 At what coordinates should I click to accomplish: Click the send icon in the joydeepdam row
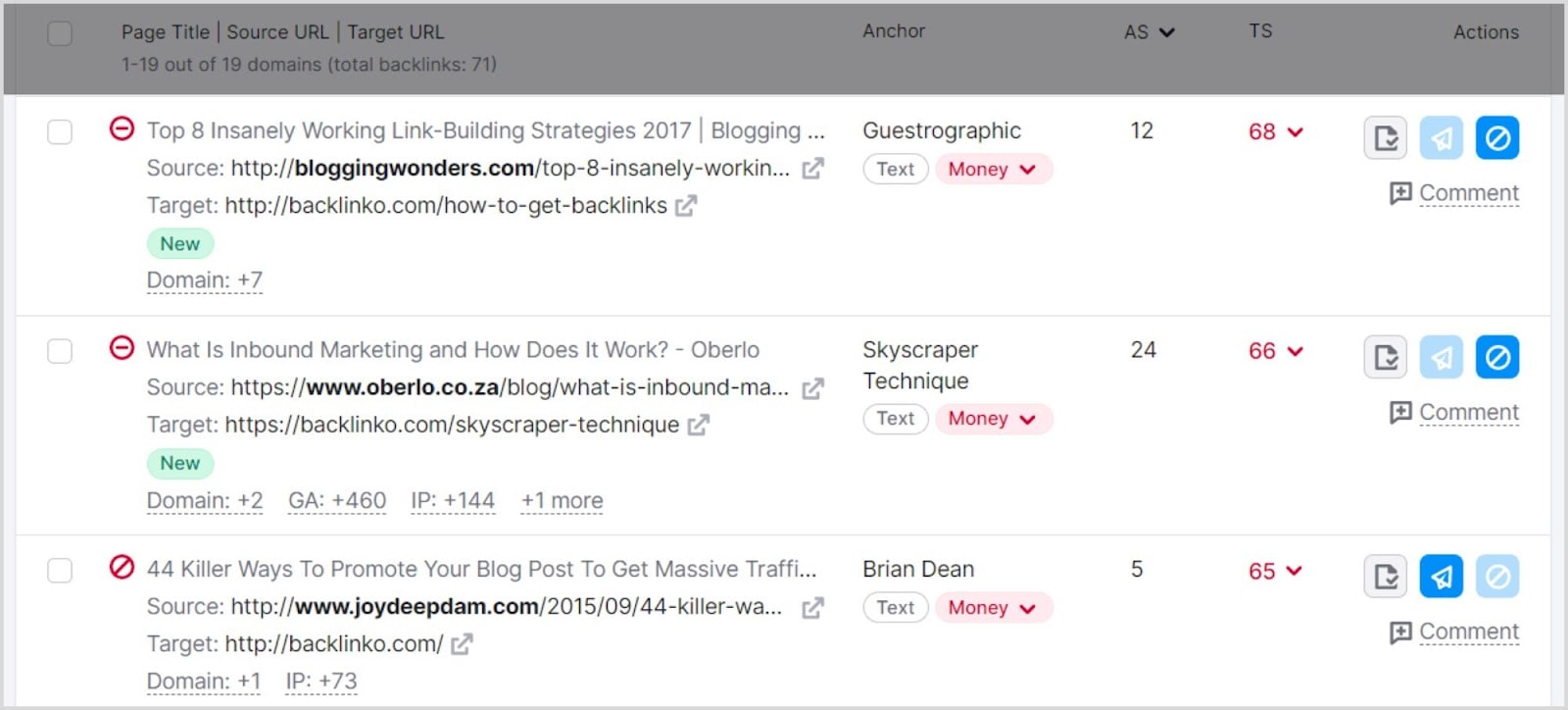click(x=1441, y=577)
